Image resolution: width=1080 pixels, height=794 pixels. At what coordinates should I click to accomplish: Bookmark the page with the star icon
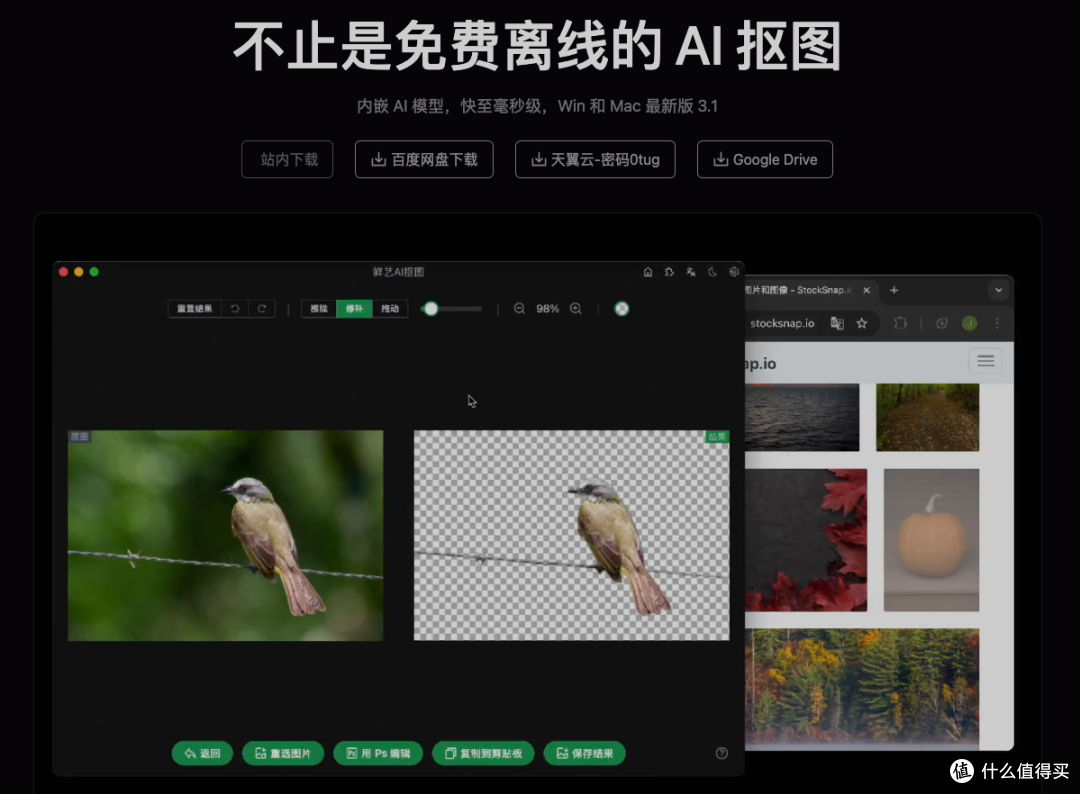click(x=862, y=323)
